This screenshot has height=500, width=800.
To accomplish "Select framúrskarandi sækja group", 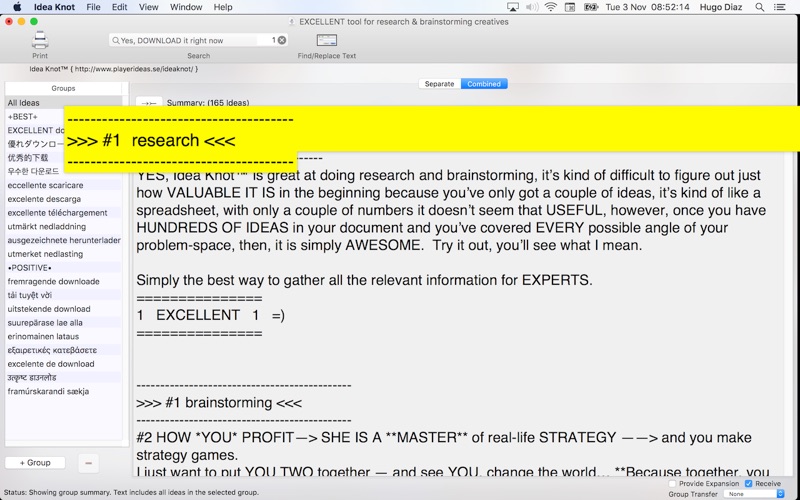I will 64,392.
